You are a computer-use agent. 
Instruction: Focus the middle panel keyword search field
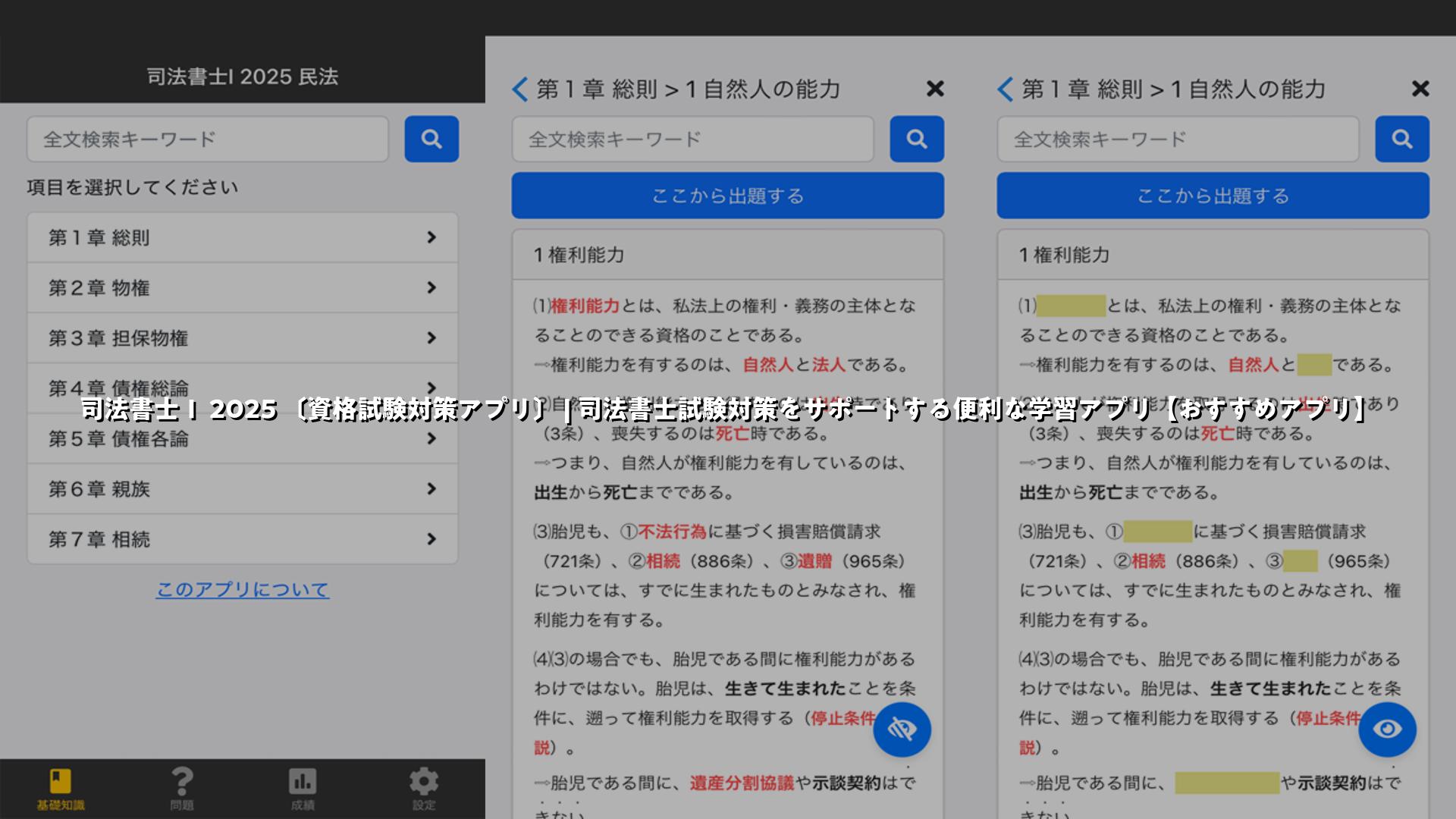693,139
